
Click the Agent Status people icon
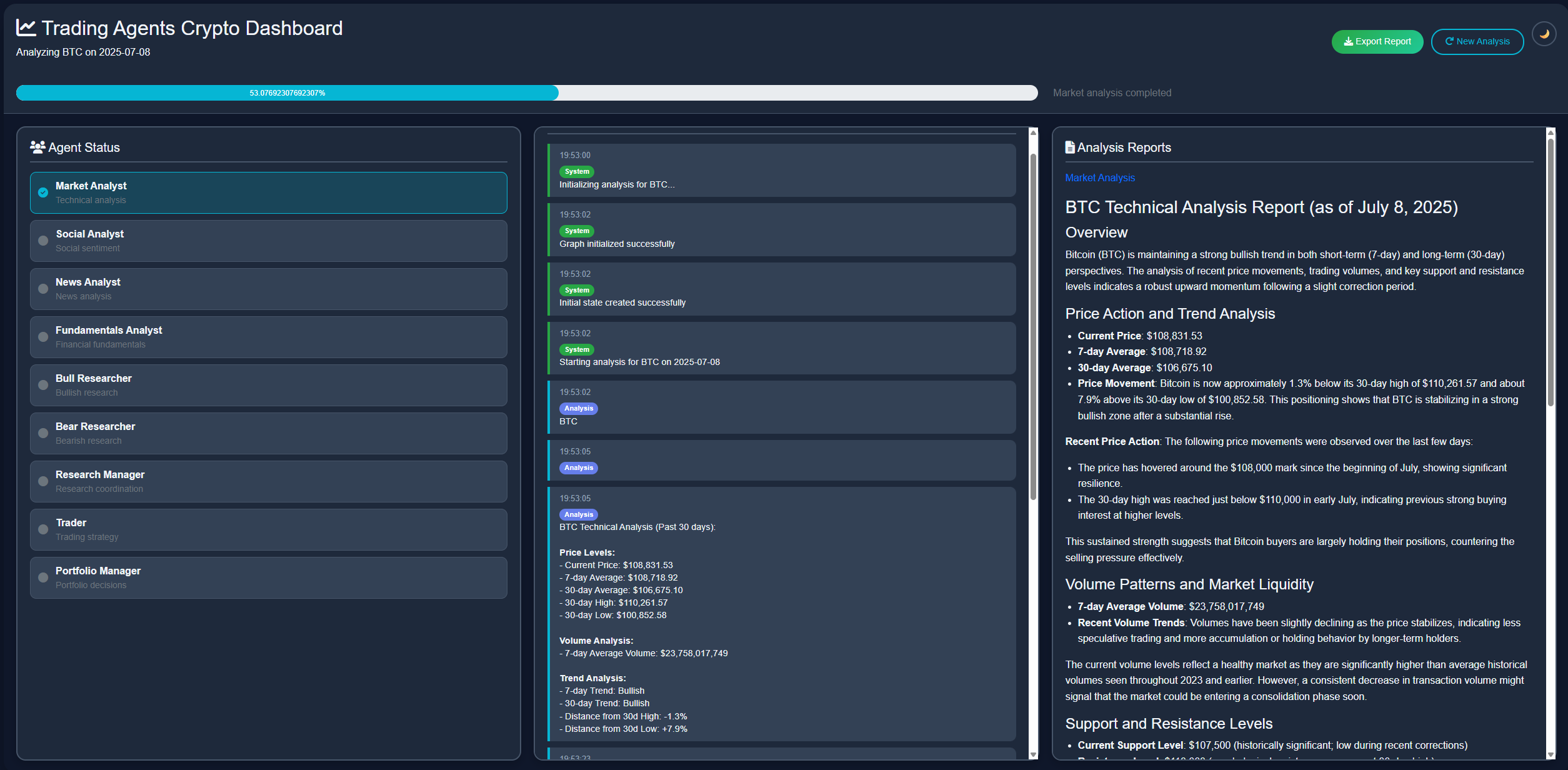click(x=37, y=147)
